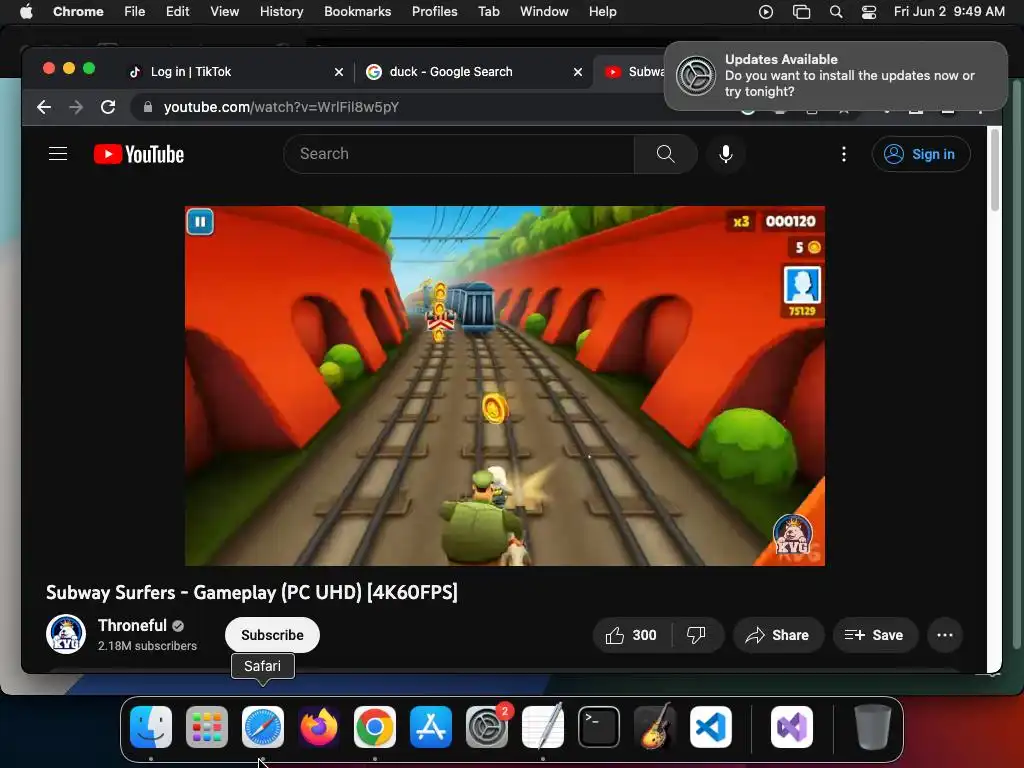Click the Chrome icon in the Dock

tap(375, 727)
